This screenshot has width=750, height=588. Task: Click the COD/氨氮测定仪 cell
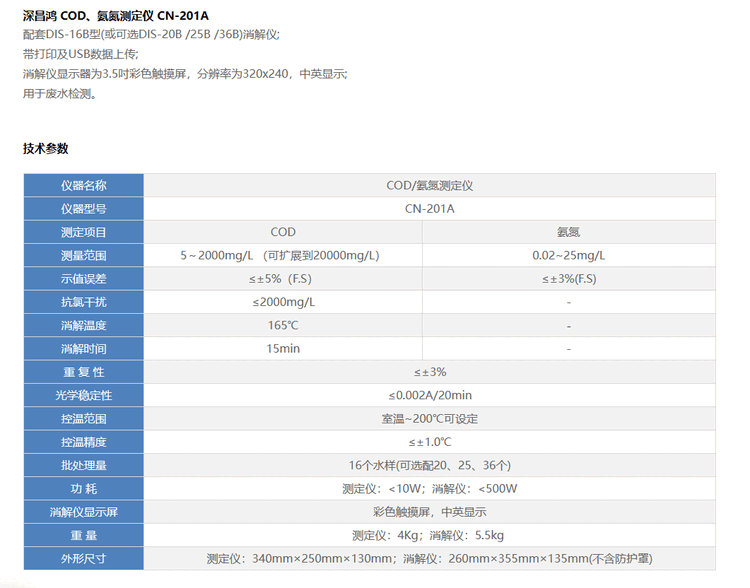430,185
